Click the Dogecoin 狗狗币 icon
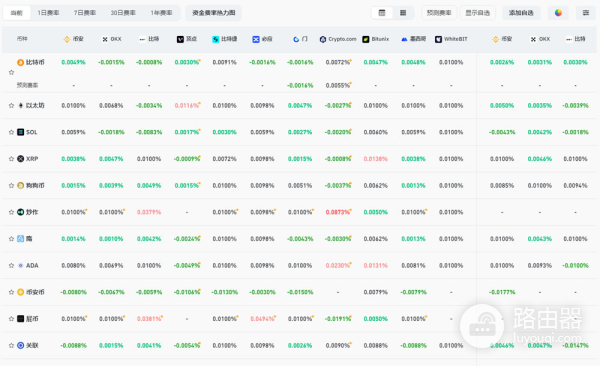The image size is (600, 366). pyautogui.click(x=21, y=185)
